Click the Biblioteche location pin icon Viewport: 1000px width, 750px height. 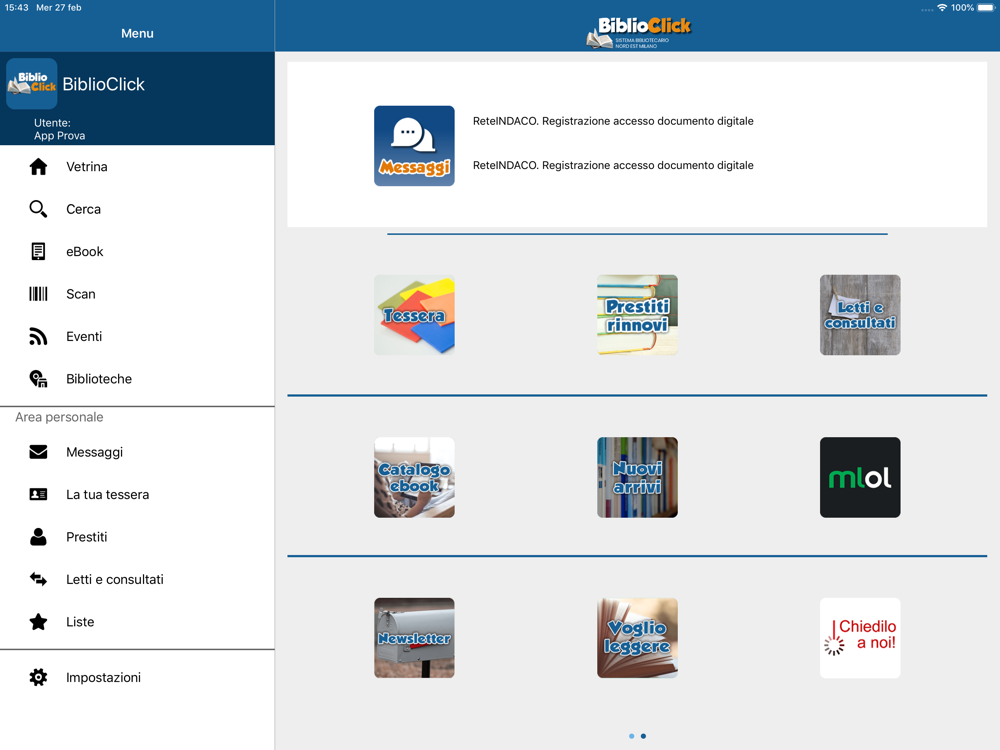click(x=38, y=379)
